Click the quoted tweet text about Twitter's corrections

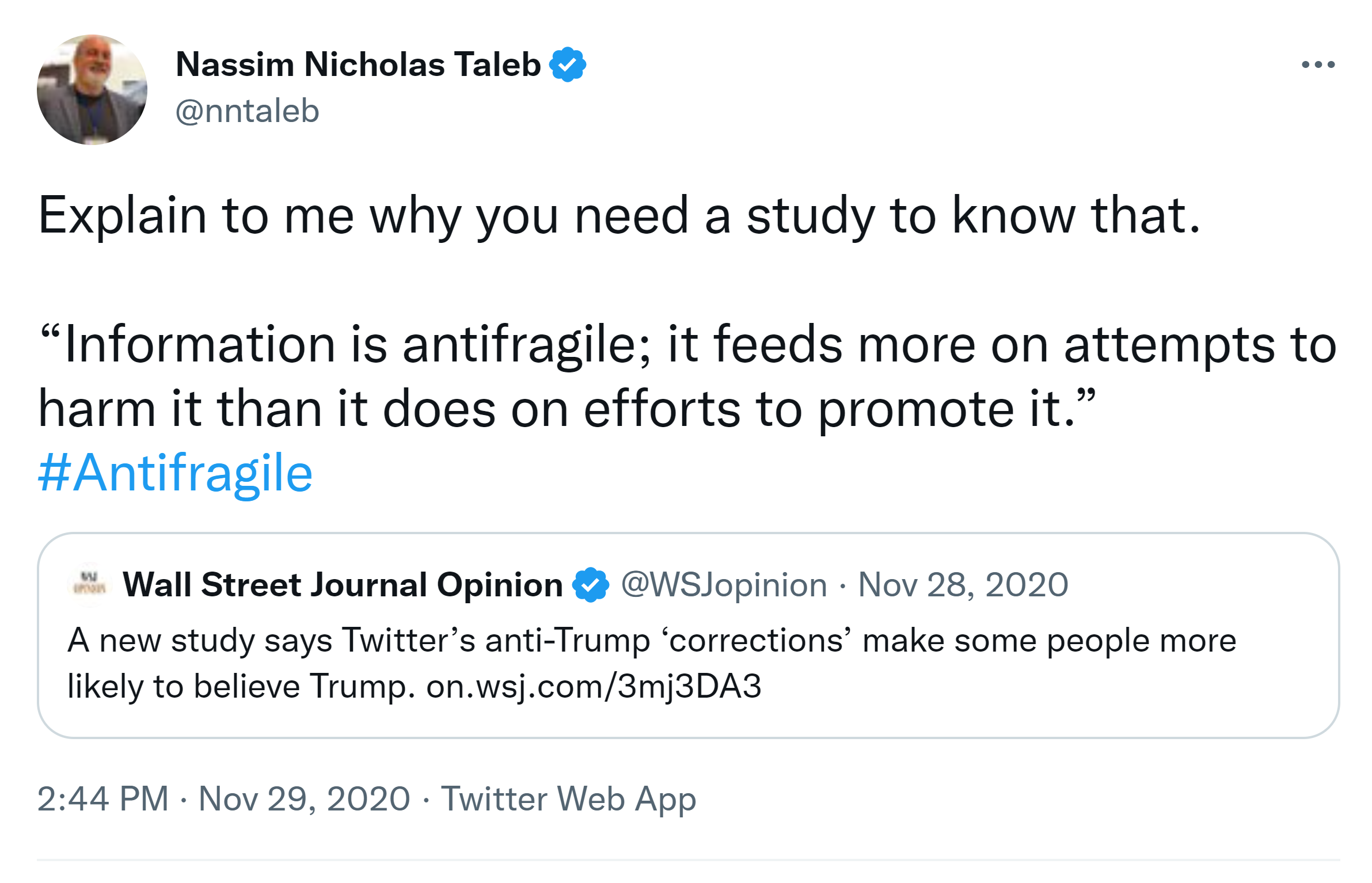651,640
